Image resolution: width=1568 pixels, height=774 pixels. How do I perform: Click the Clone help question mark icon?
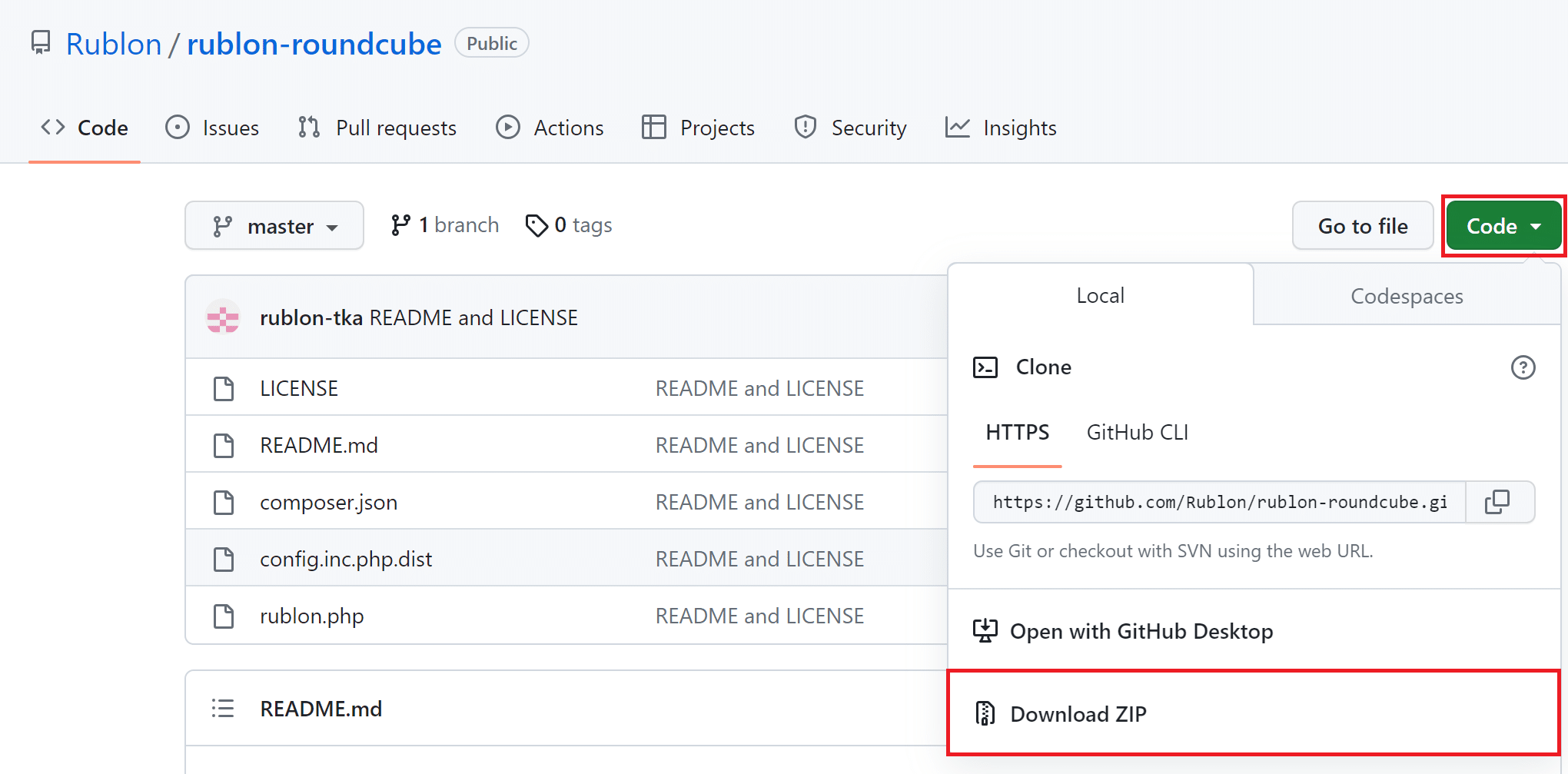(1523, 367)
